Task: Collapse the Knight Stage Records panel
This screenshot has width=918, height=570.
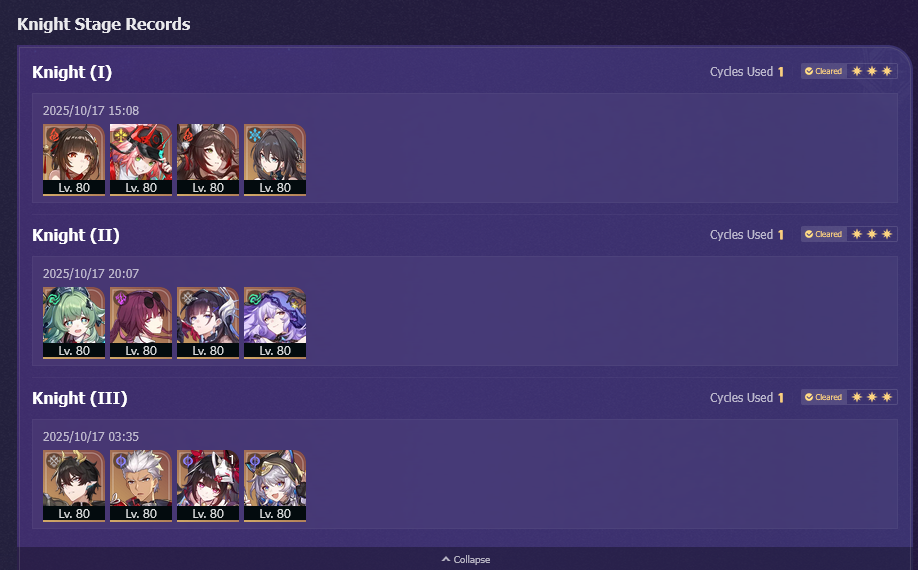Action: coord(466,559)
